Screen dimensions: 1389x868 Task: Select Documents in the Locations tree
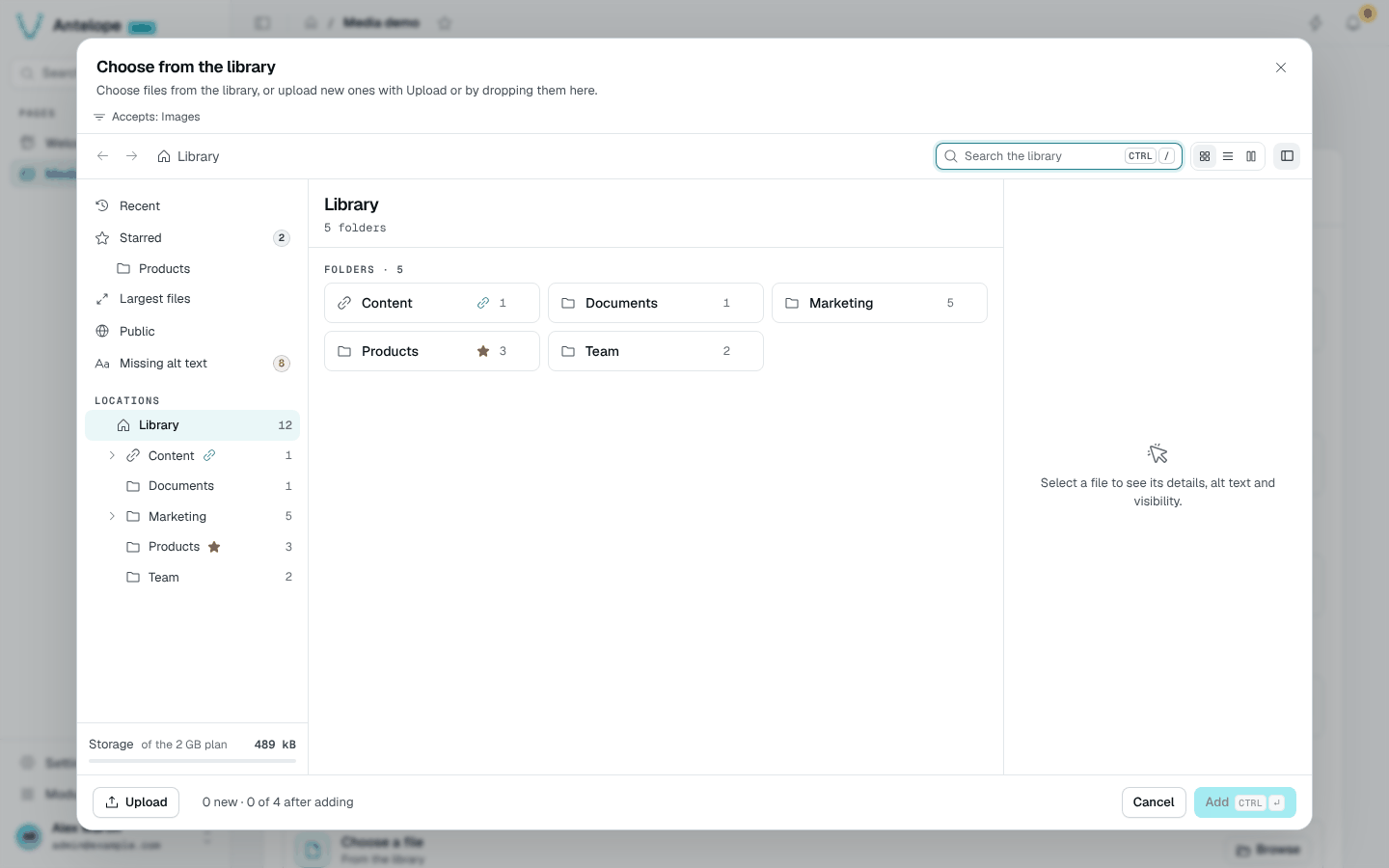[x=193, y=486]
